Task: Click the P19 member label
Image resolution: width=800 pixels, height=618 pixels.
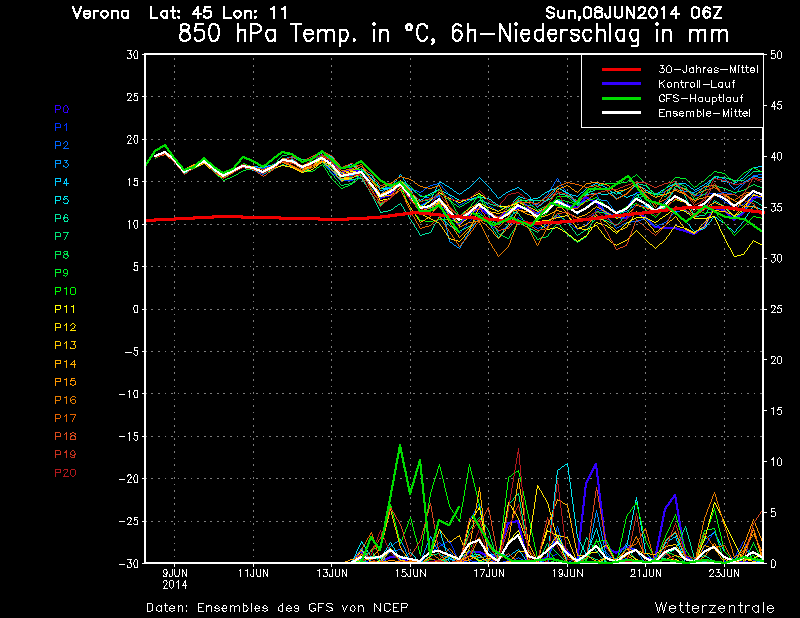Action: (65, 454)
